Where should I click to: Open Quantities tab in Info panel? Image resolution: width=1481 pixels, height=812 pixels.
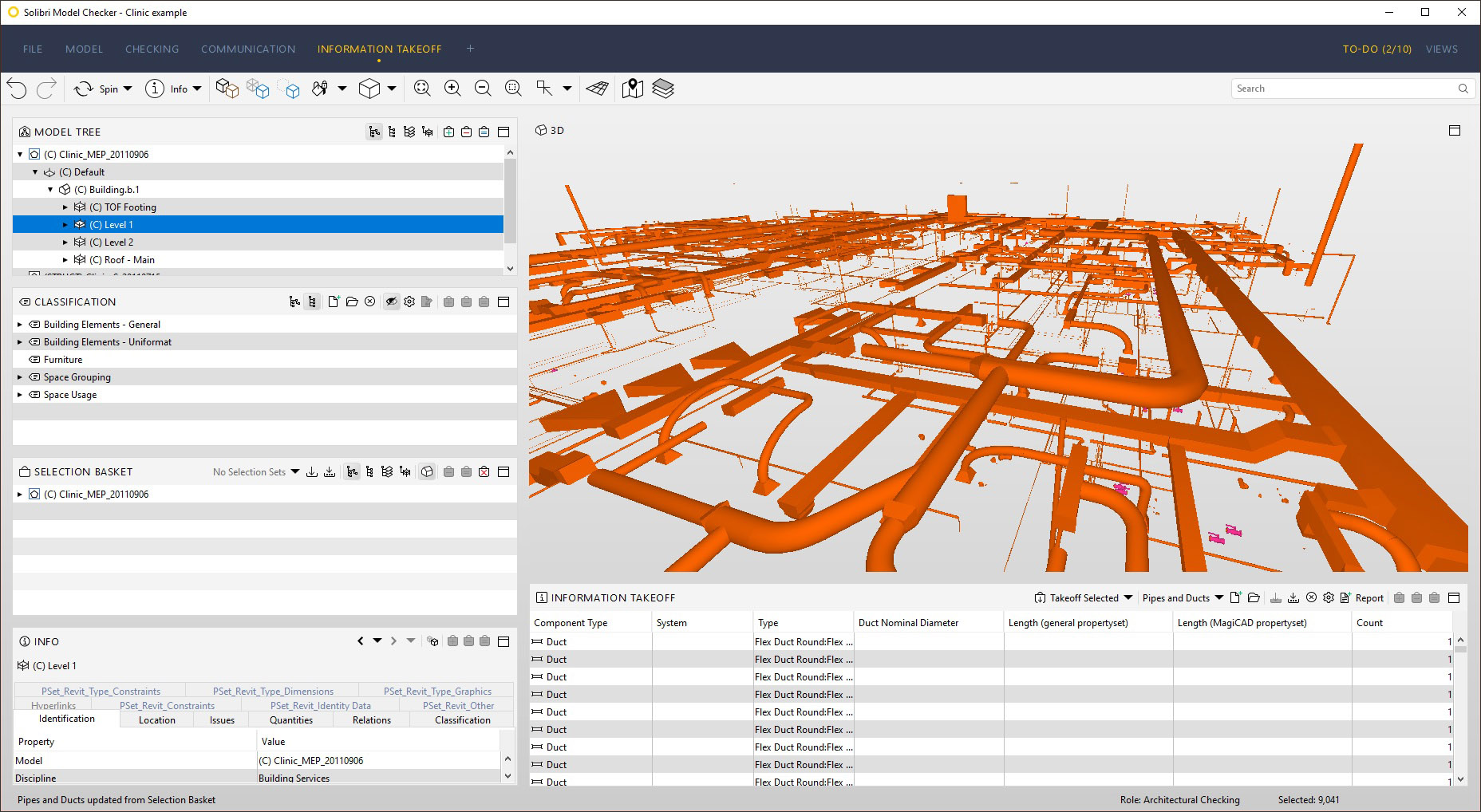[291, 719]
